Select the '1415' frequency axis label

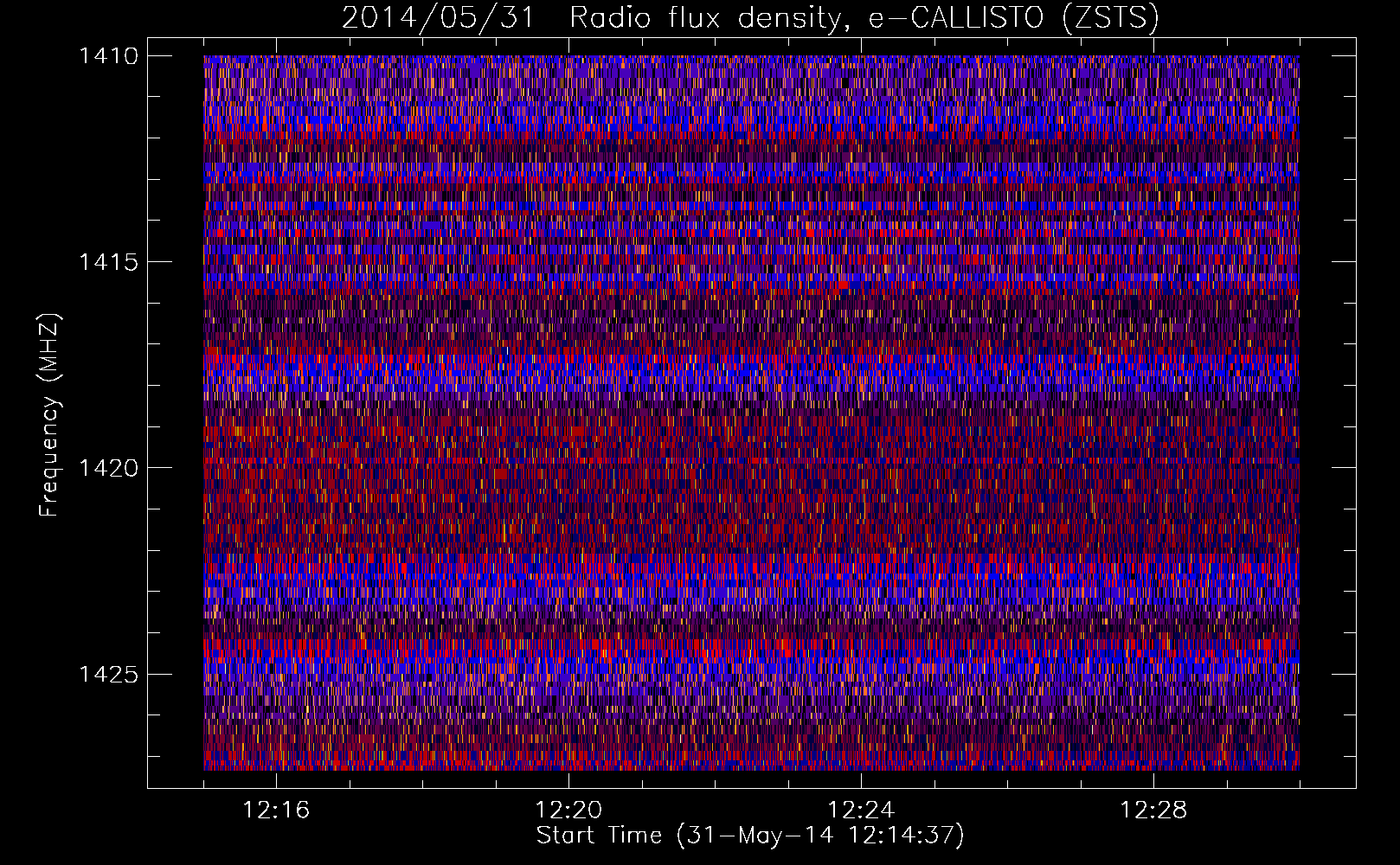click(x=108, y=262)
